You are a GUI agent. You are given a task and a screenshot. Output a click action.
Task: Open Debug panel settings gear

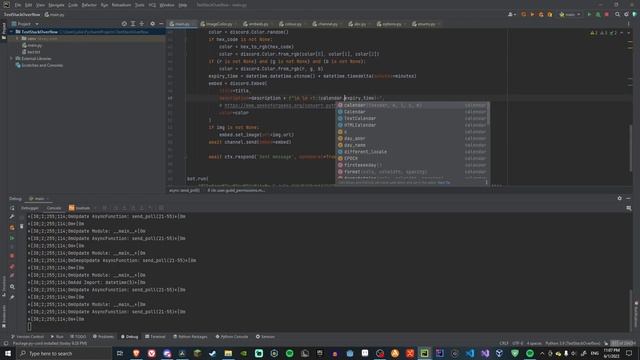620,198
